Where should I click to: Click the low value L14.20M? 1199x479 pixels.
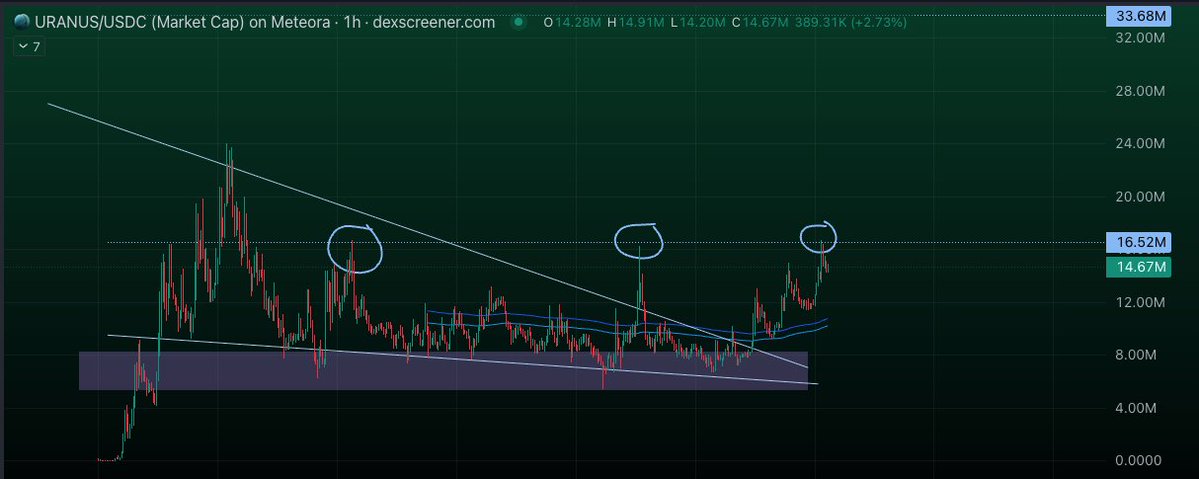(697, 22)
